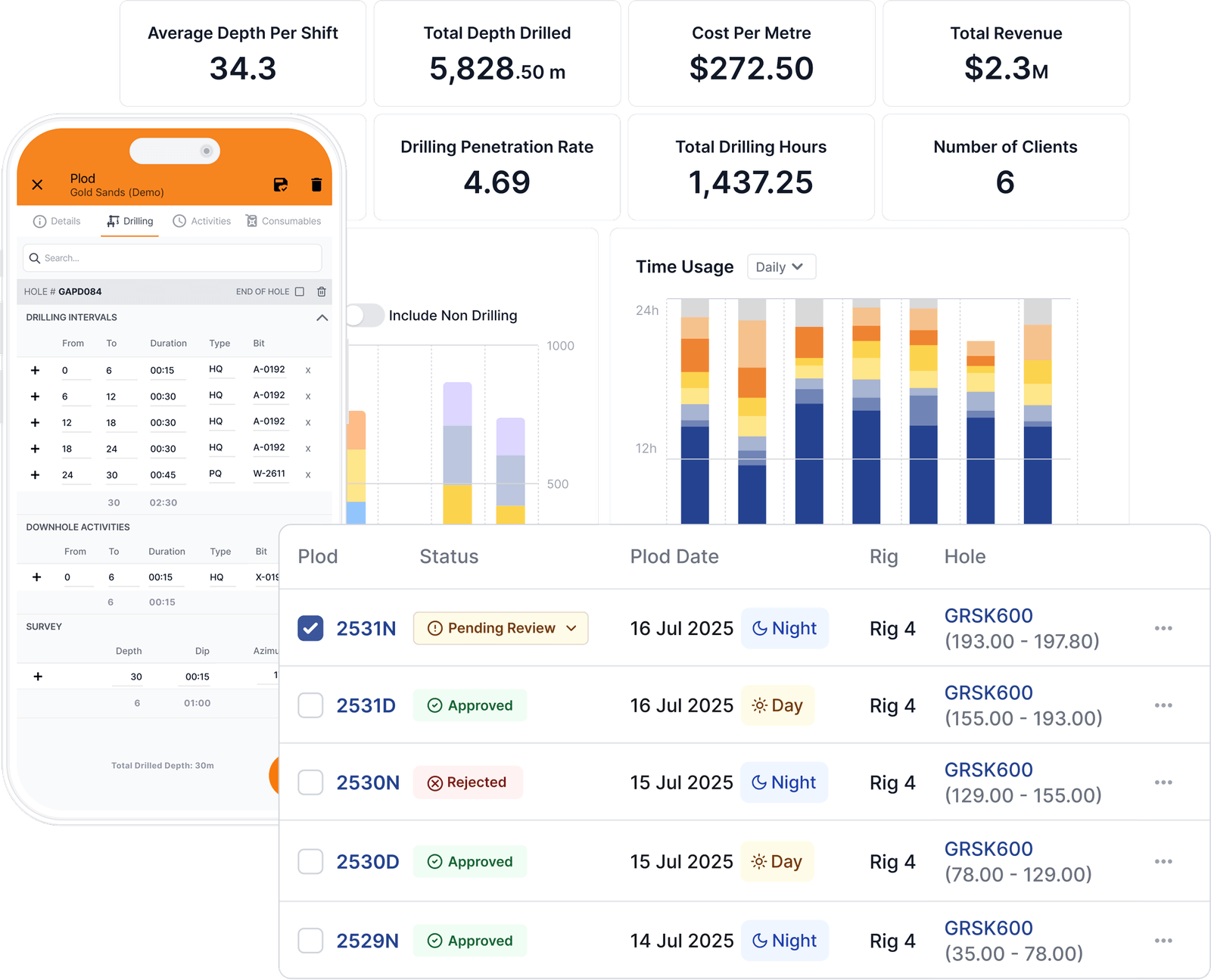Click the delete icon next to END OF HOLE
This screenshot has width=1211, height=980.
tap(320, 291)
